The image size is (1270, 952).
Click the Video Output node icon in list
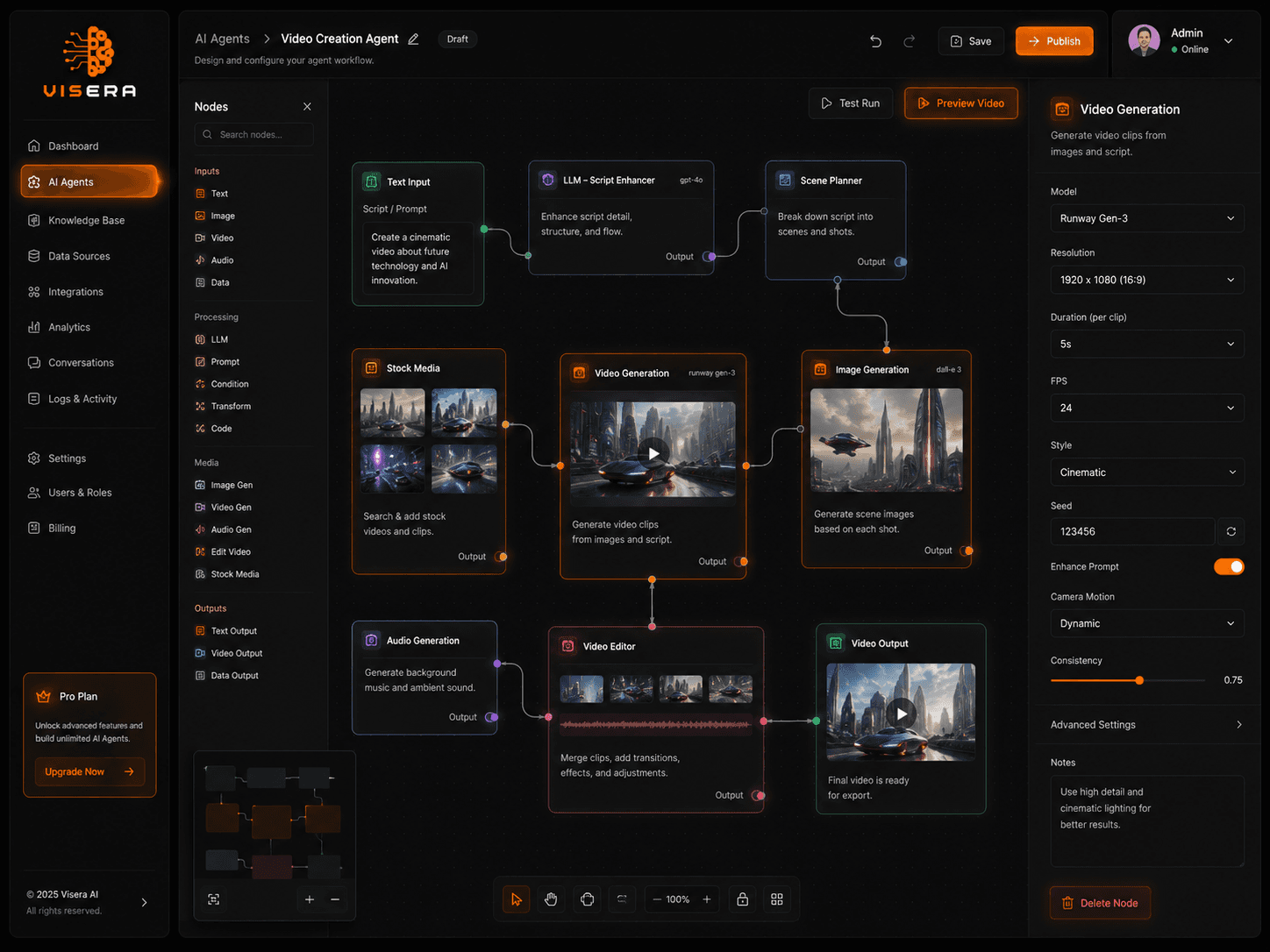(200, 653)
